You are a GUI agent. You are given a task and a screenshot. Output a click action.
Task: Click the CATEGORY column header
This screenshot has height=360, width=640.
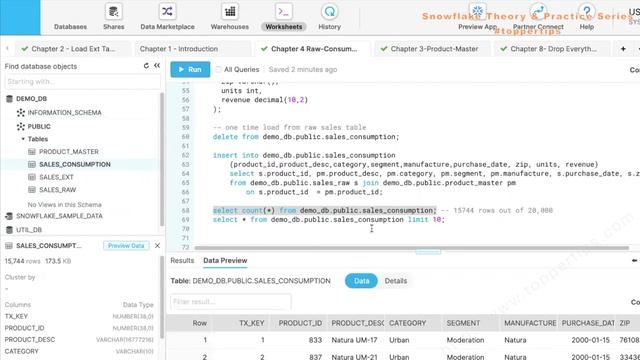click(x=413, y=323)
